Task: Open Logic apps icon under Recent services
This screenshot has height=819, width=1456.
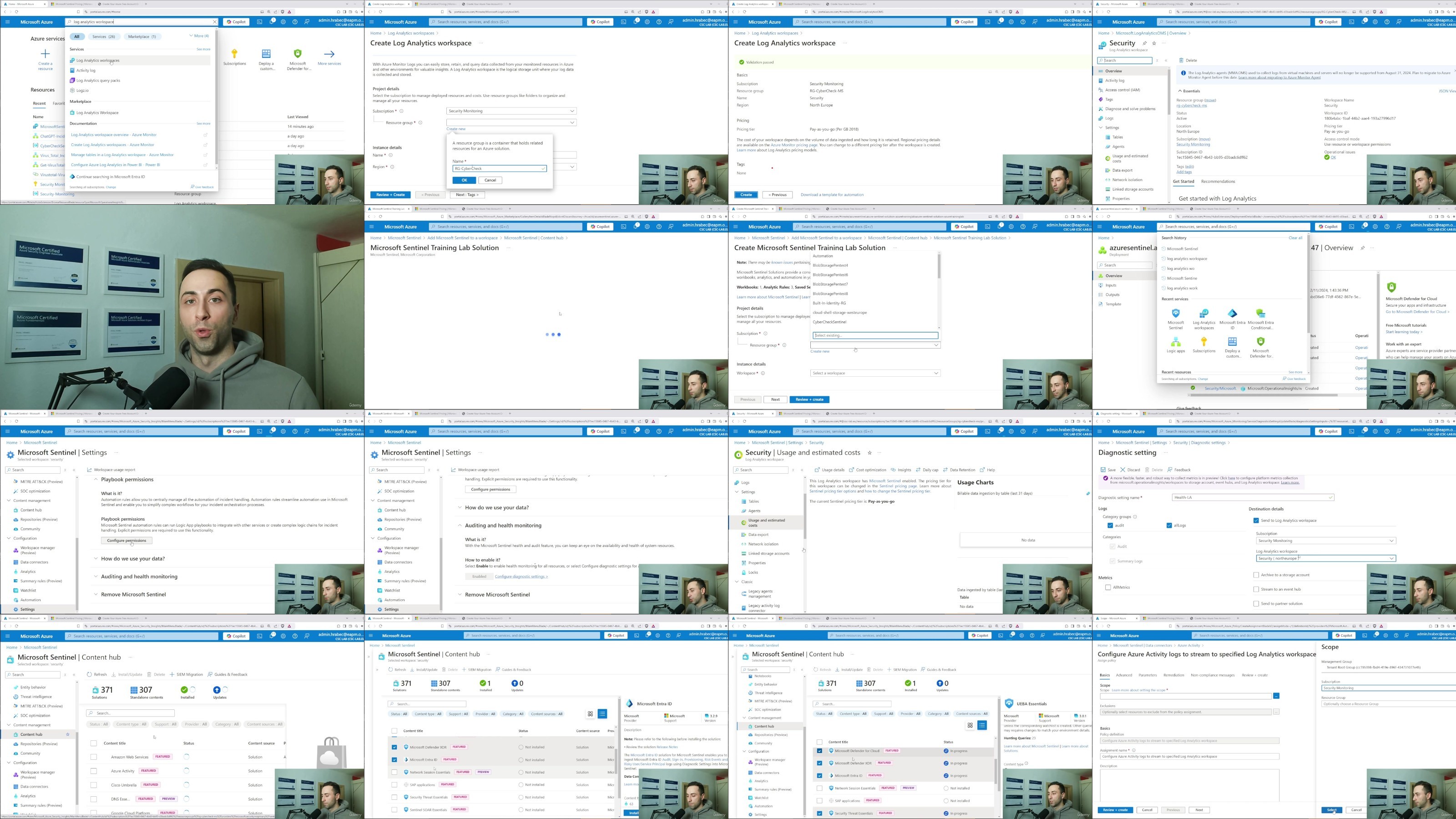Action: click(x=1176, y=341)
